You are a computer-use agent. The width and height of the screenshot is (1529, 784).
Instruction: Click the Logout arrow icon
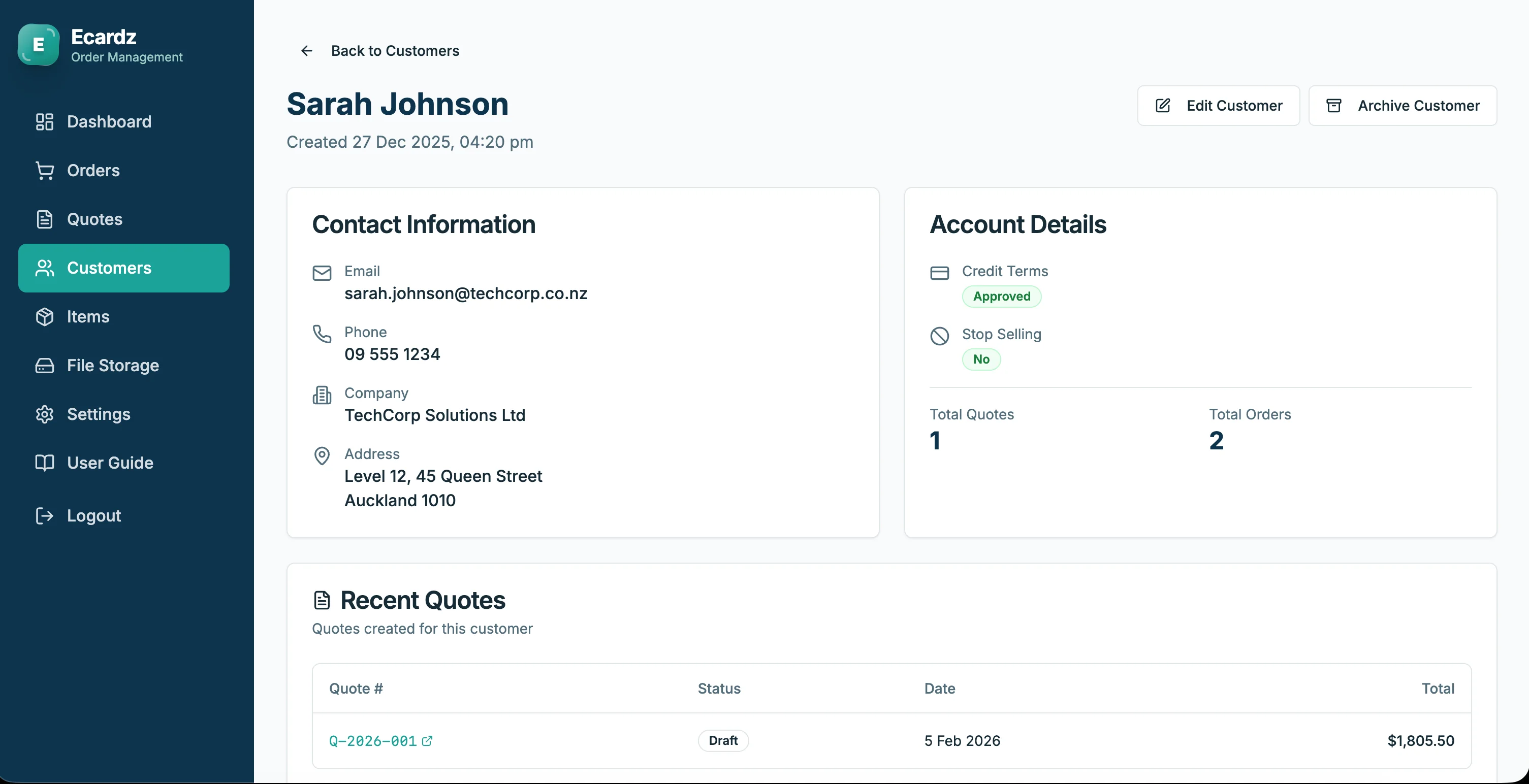pyautogui.click(x=45, y=515)
